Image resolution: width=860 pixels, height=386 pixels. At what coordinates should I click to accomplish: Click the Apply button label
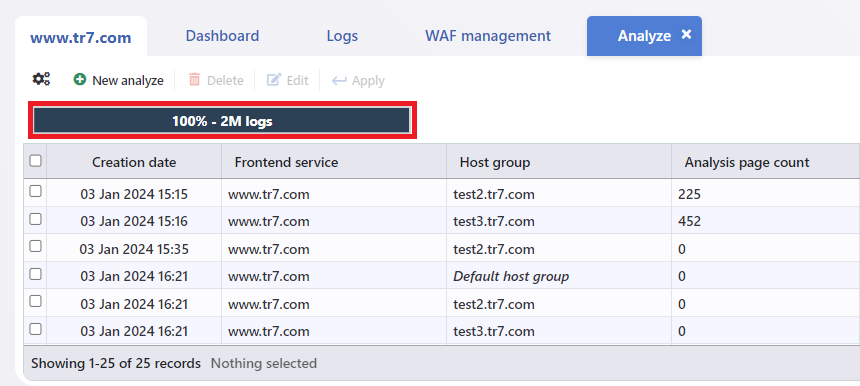point(368,81)
